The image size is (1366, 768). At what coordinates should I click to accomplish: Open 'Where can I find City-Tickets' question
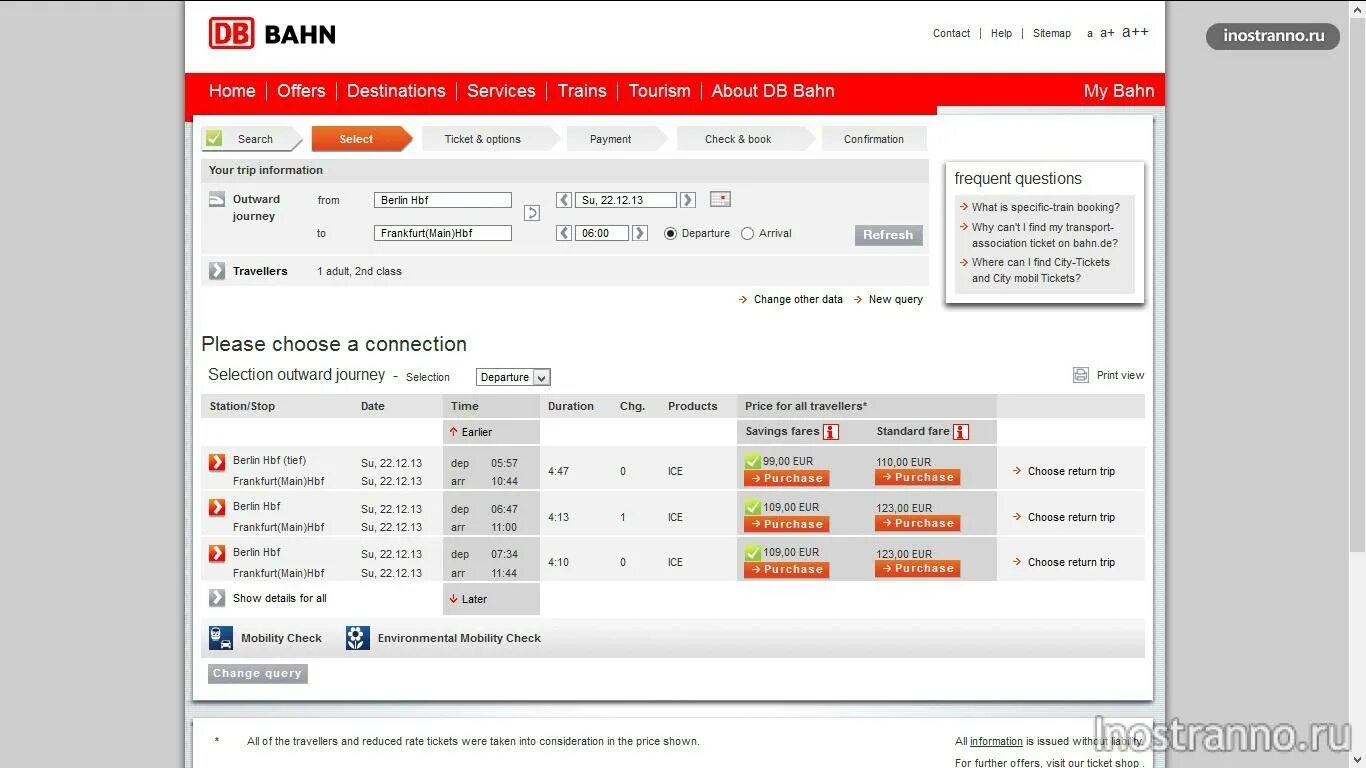[1041, 270]
